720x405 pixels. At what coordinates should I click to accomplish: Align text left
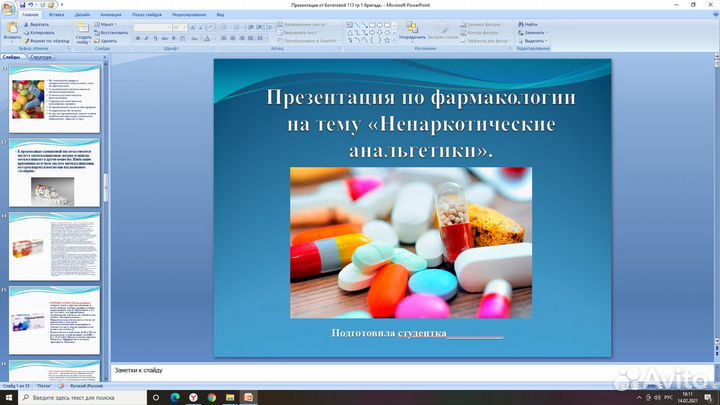coord(224,39)
